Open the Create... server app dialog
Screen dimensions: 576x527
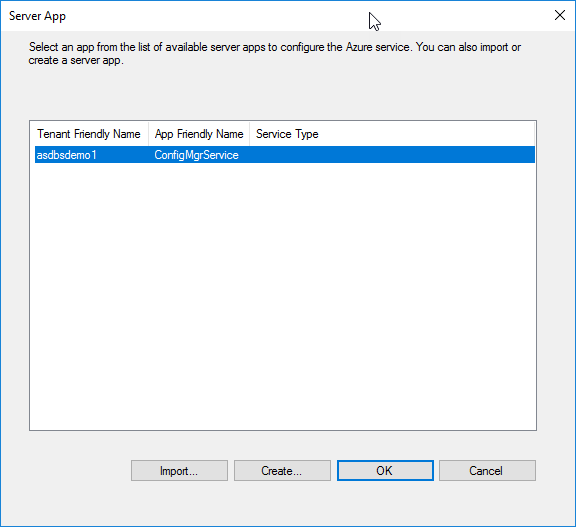(x=282, y=470)
